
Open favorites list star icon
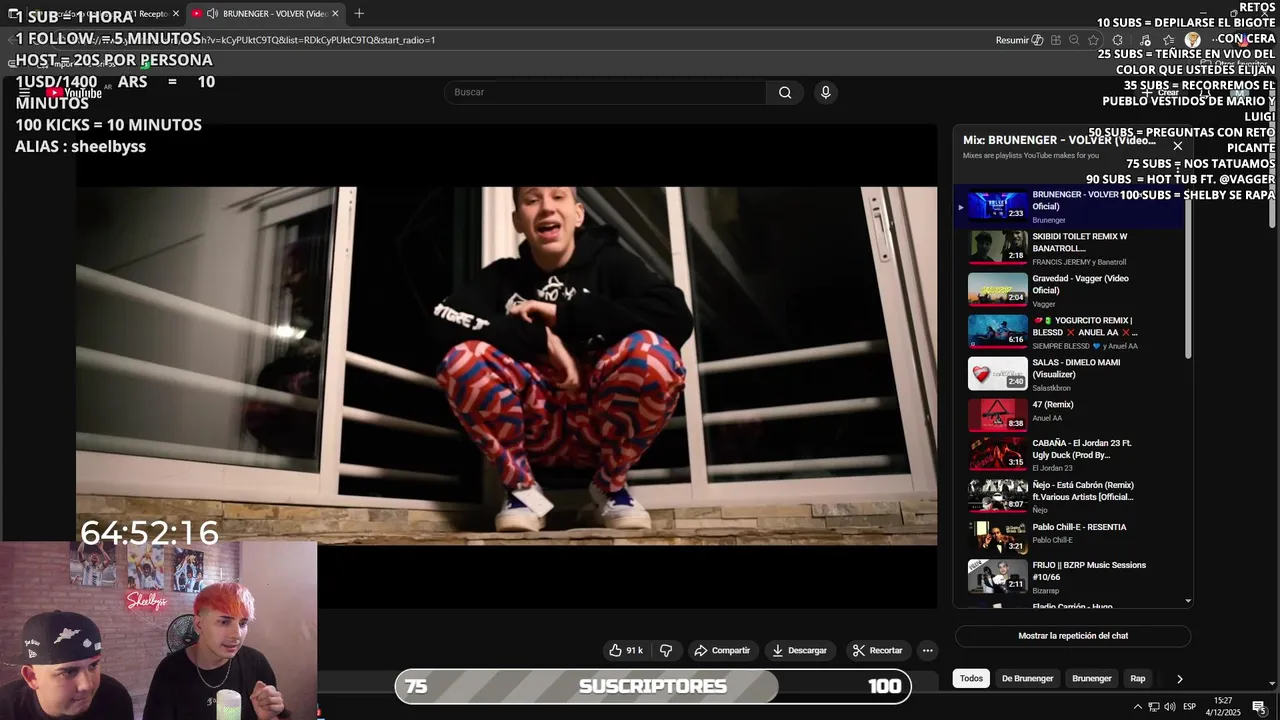[x=1169, y=40]
